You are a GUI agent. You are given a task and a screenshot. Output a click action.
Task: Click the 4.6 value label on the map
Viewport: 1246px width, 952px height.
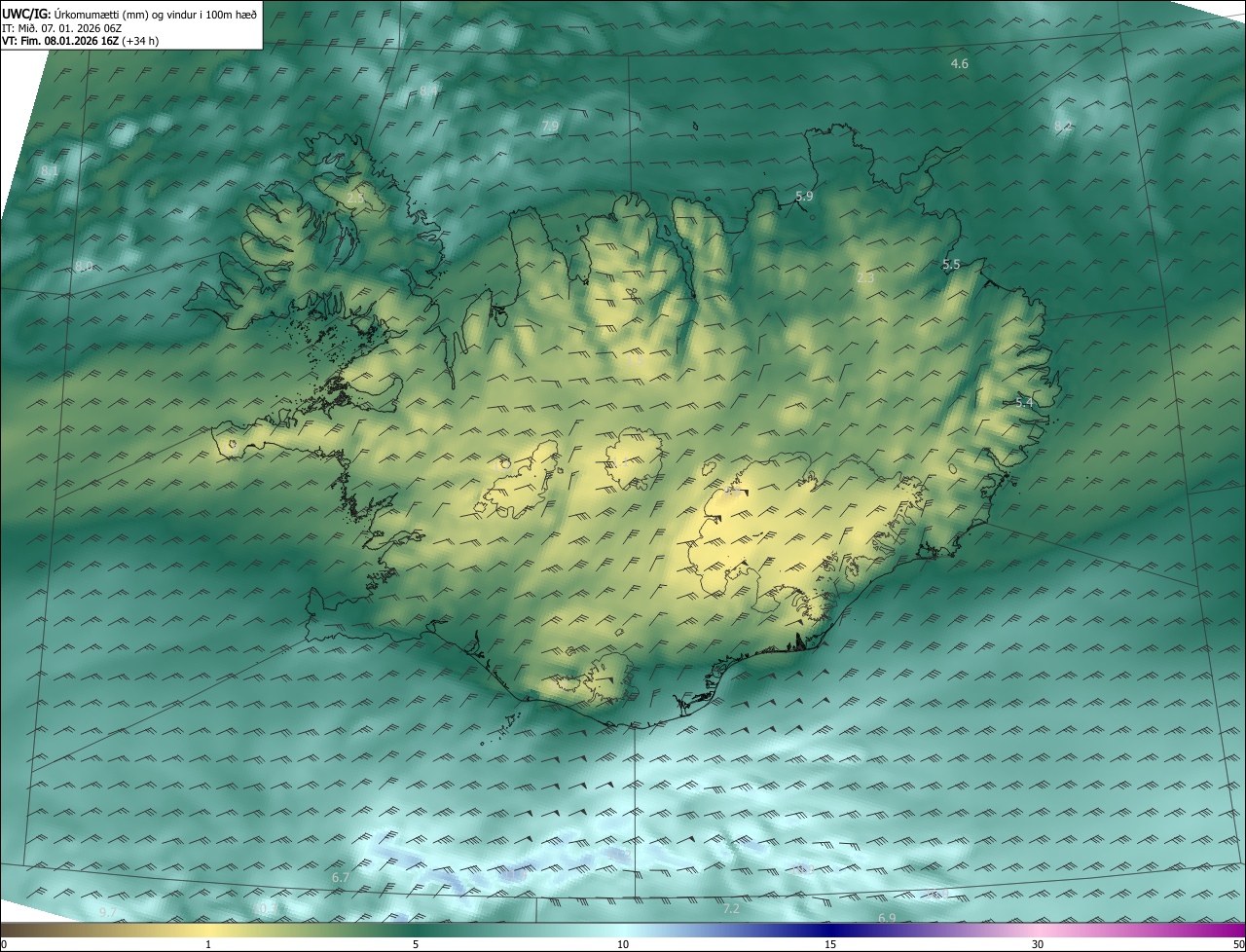click(x=959, y=63)
